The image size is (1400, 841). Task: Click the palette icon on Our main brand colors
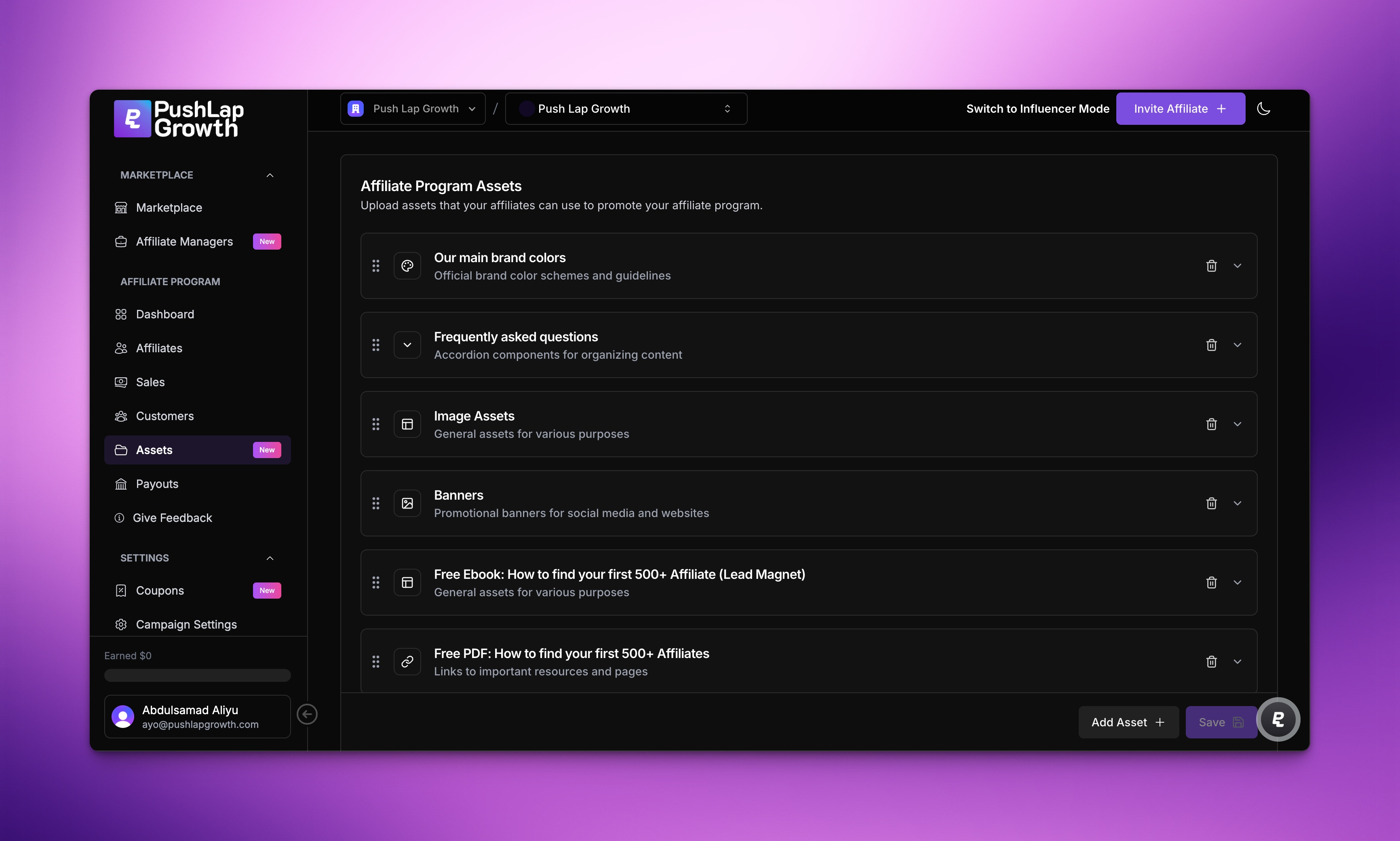(407, 265)
